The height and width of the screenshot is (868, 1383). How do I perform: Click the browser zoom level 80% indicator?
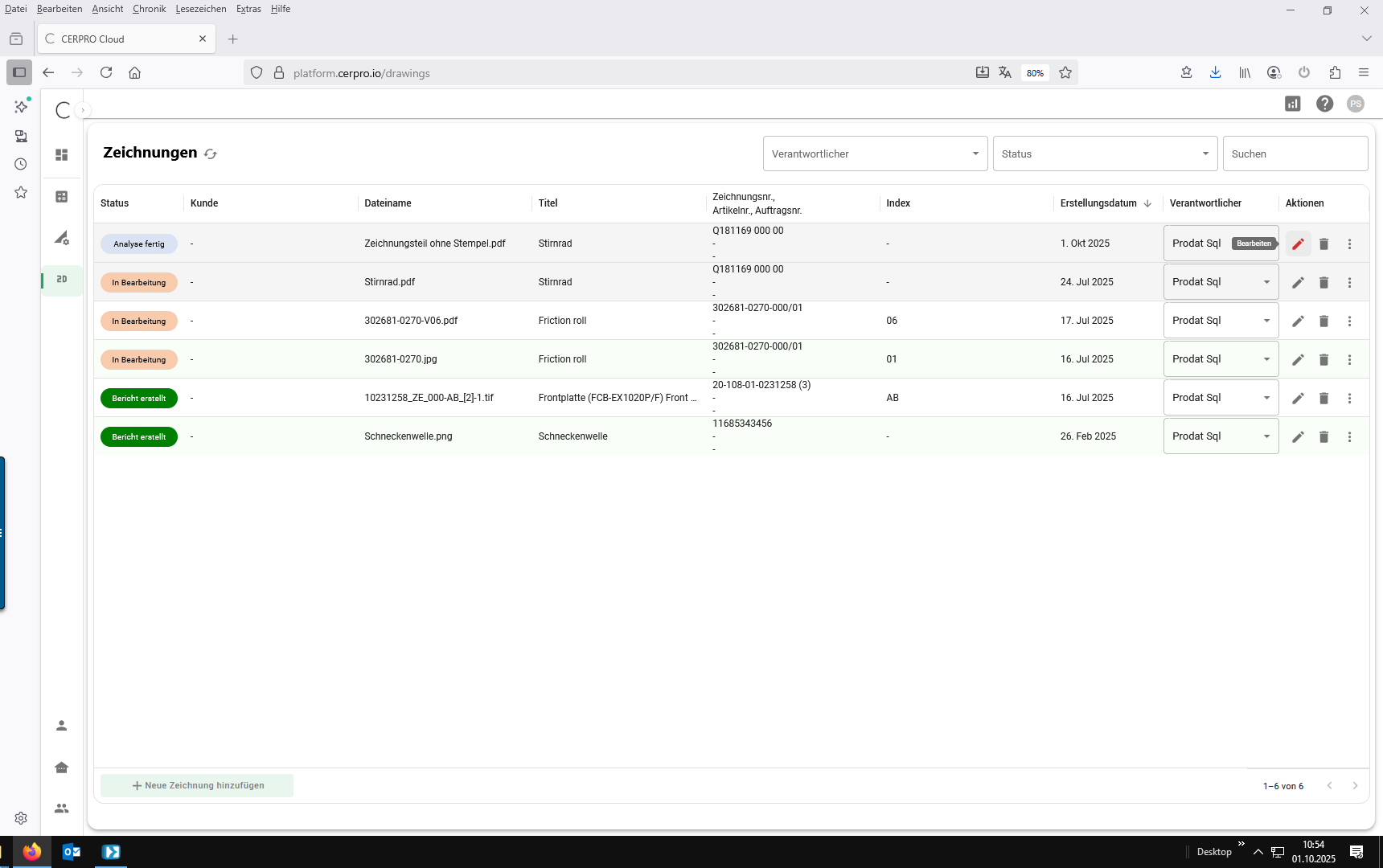[1034, 73]
